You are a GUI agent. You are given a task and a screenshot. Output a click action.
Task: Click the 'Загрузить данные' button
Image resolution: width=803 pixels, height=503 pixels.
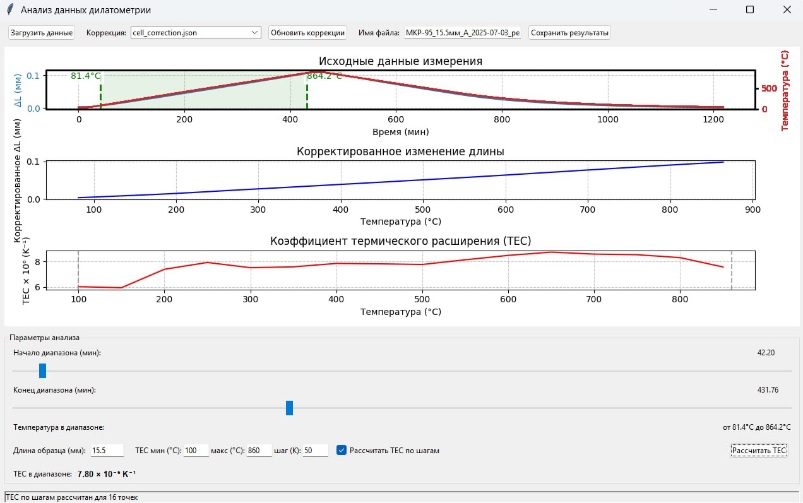point(41,33)
